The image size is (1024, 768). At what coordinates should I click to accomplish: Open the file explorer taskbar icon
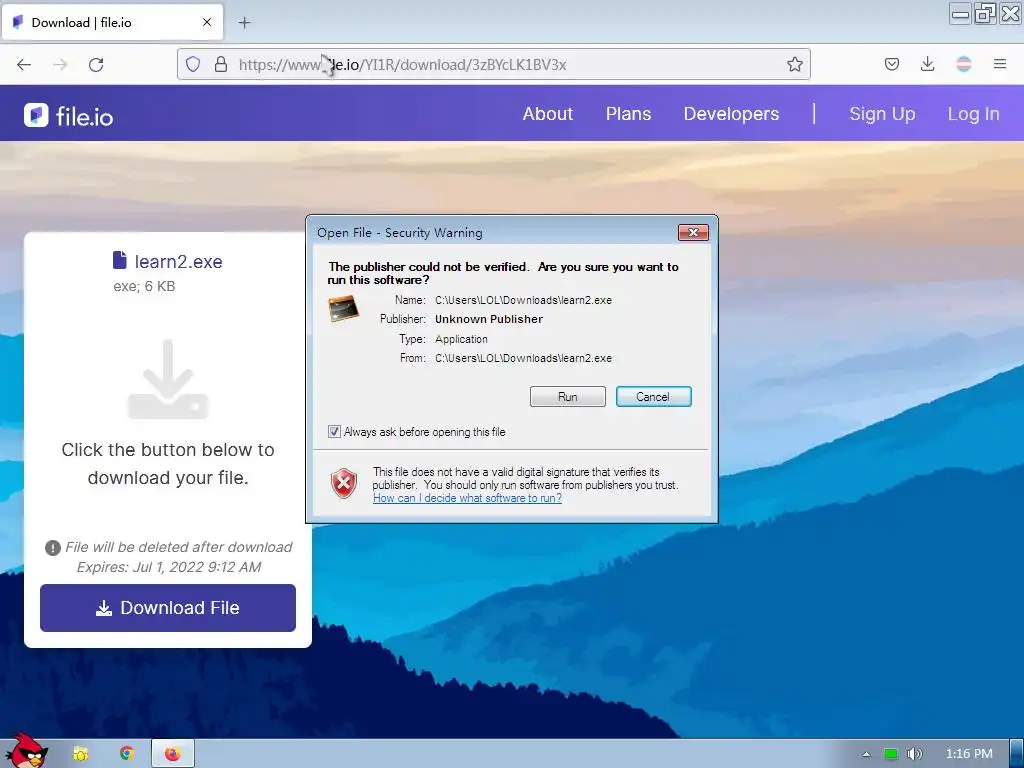tap(80, 754)
